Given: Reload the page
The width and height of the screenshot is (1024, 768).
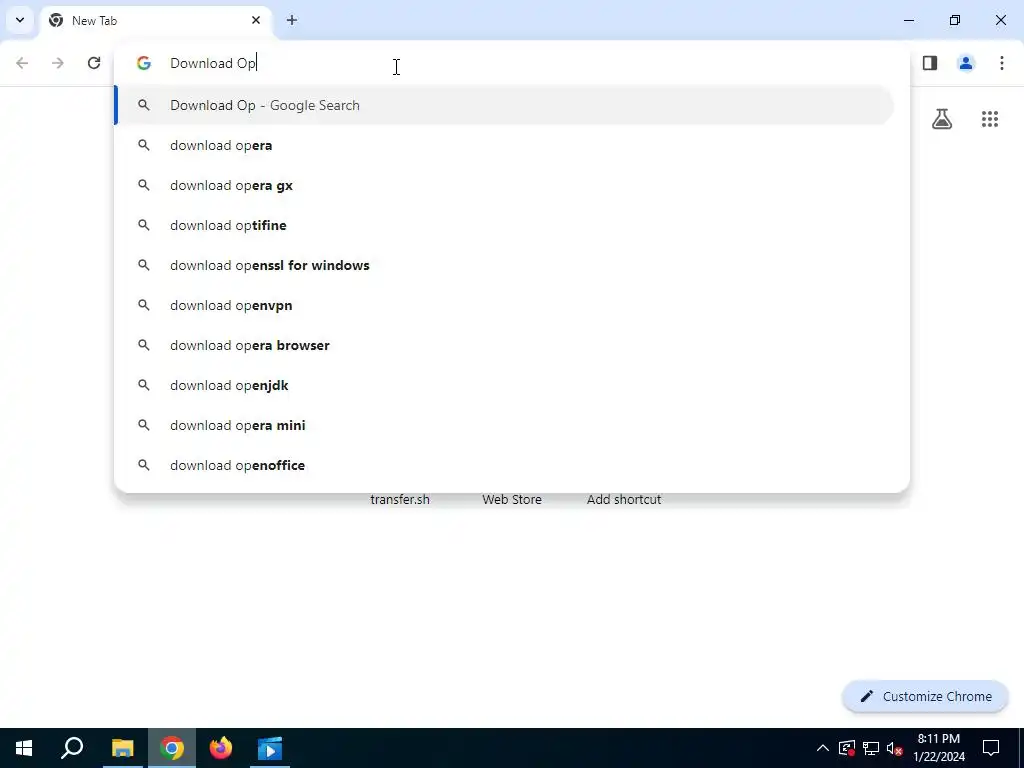Looking at the screenshot, I should (94, 63).
